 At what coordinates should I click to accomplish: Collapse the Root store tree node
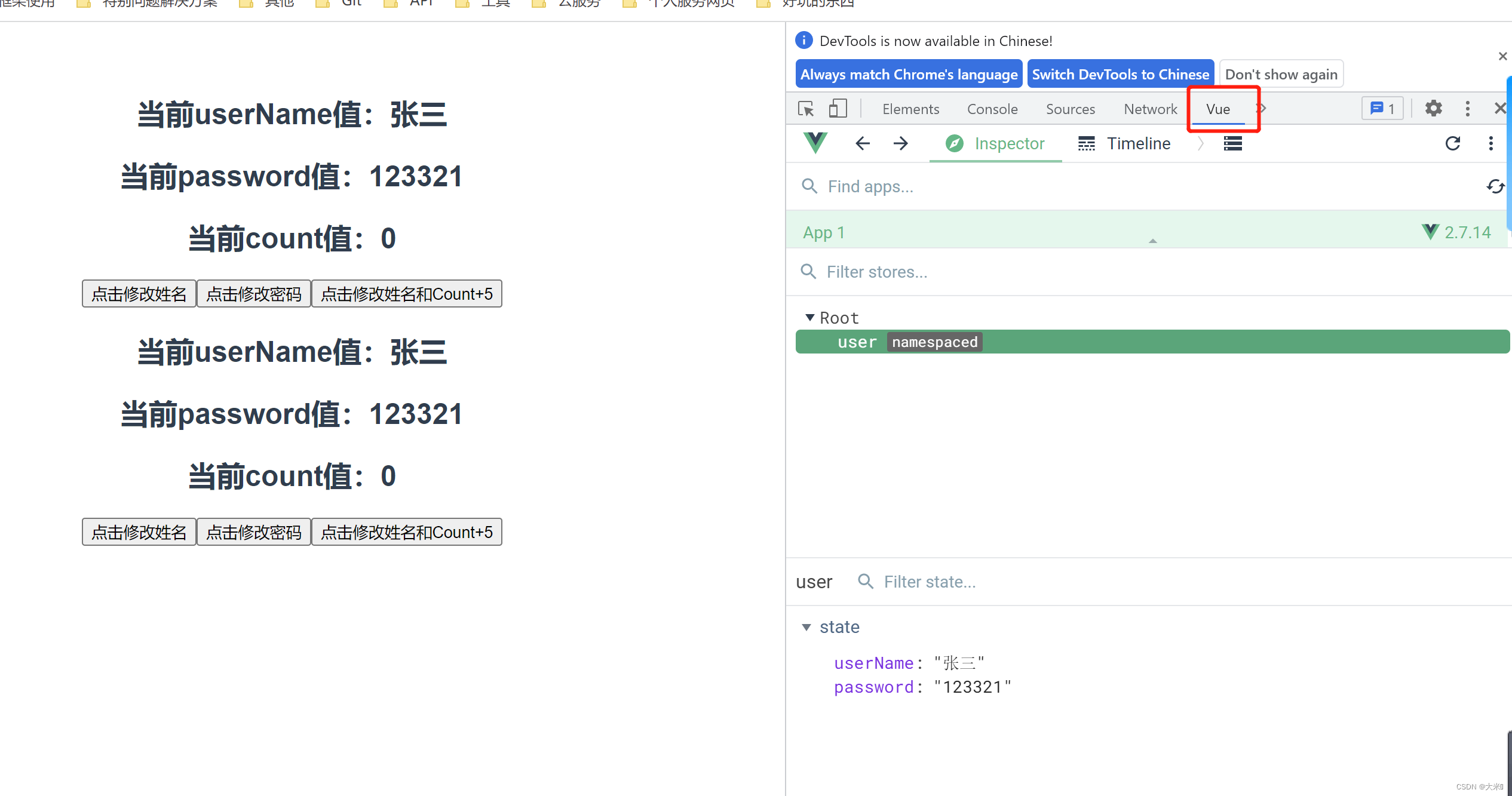pyautogui.click(x=810, y=318)
